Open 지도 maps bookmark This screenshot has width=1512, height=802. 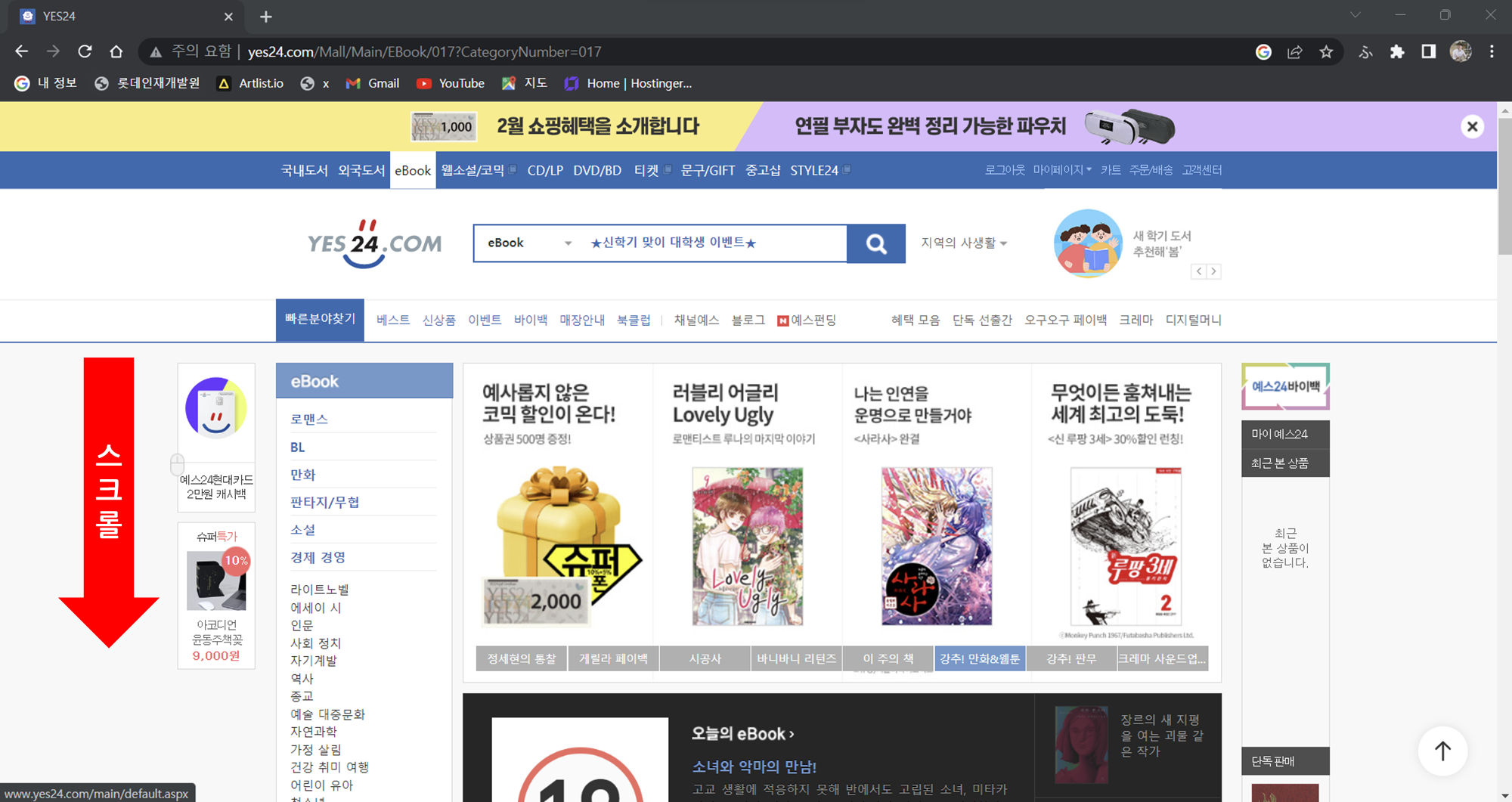525,83
